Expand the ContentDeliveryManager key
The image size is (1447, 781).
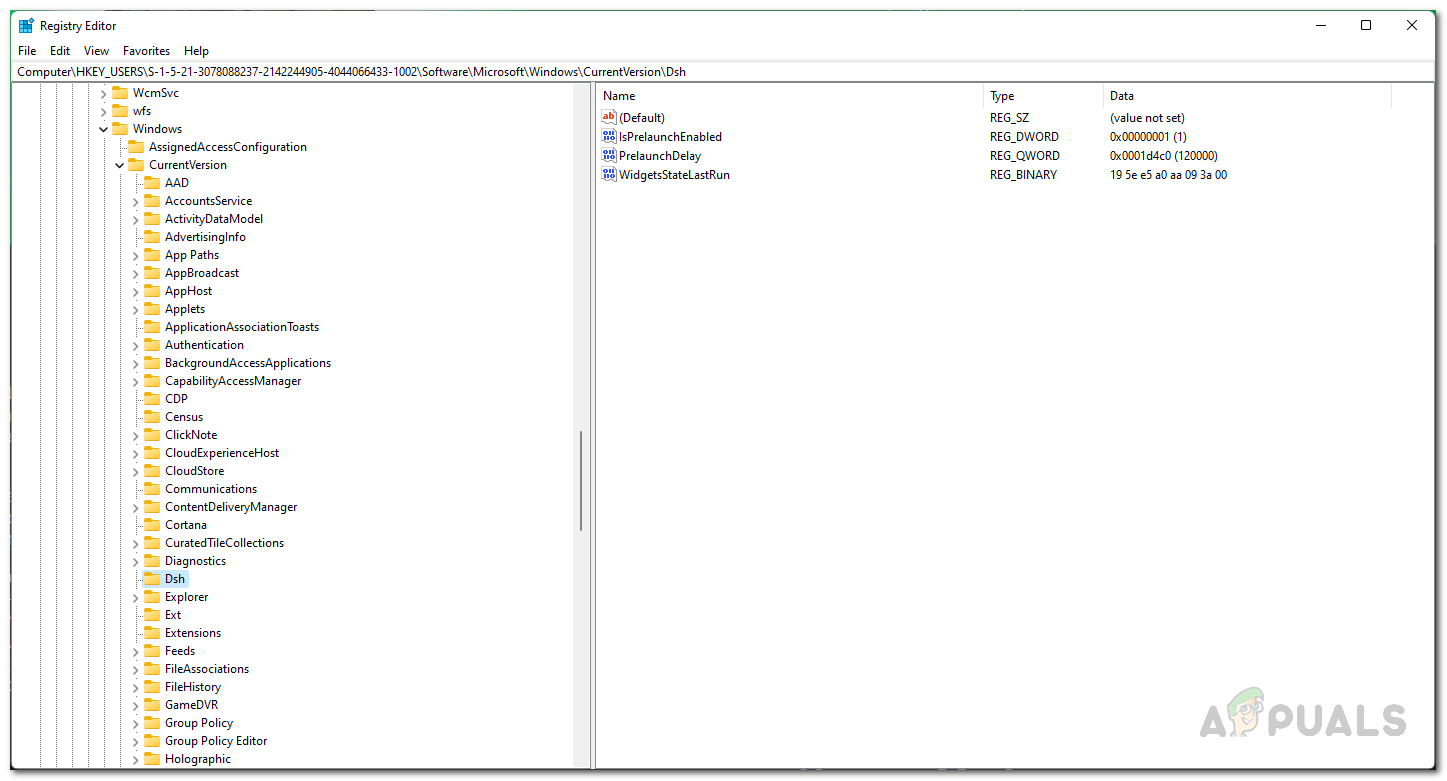(x=135, y=507)
